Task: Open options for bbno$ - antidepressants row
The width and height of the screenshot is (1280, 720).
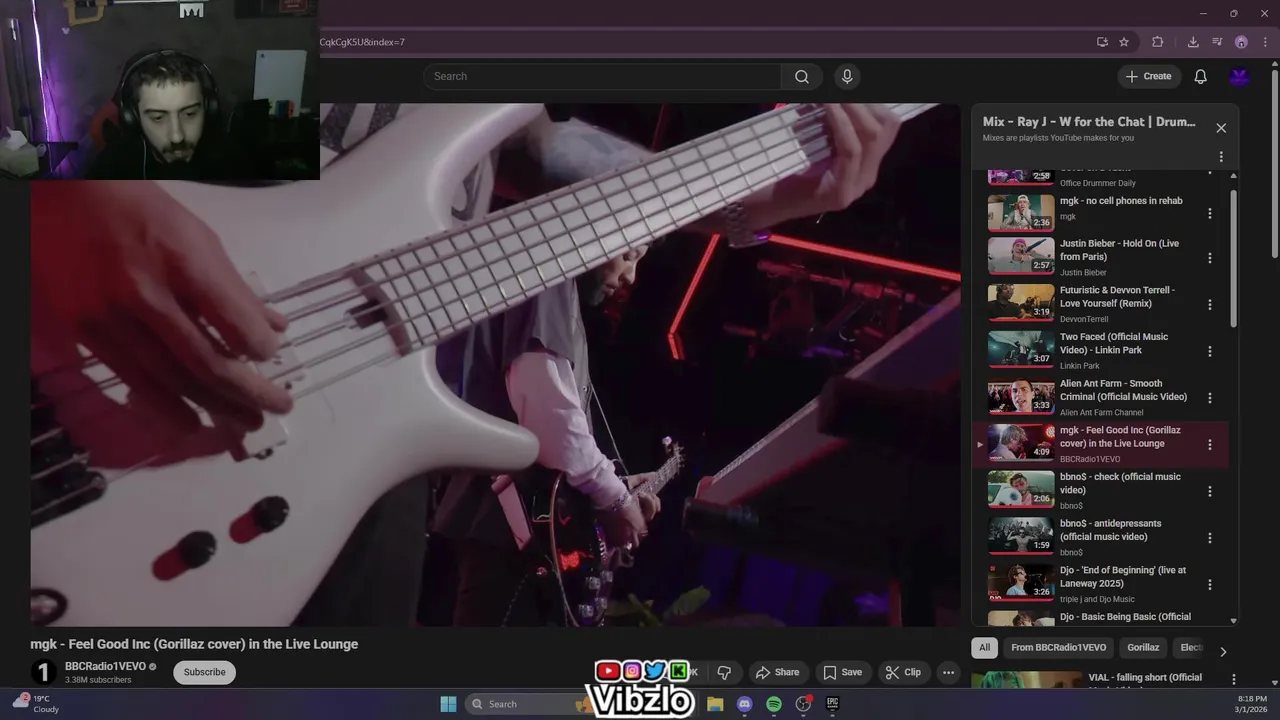Action: pos(1210,538)
